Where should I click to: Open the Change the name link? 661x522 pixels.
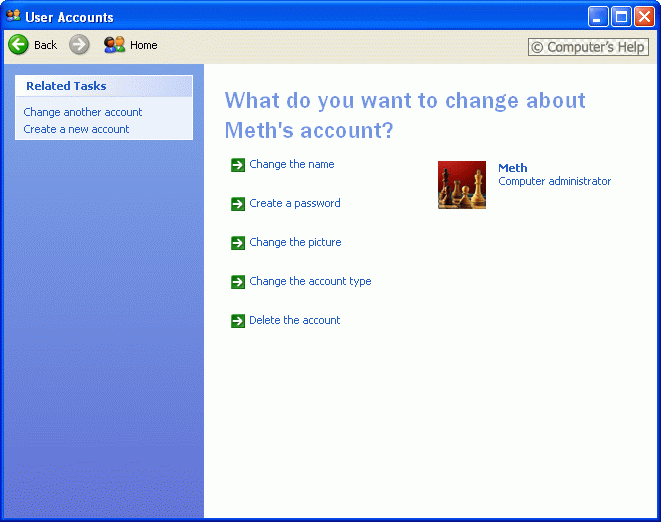point(292,164)
